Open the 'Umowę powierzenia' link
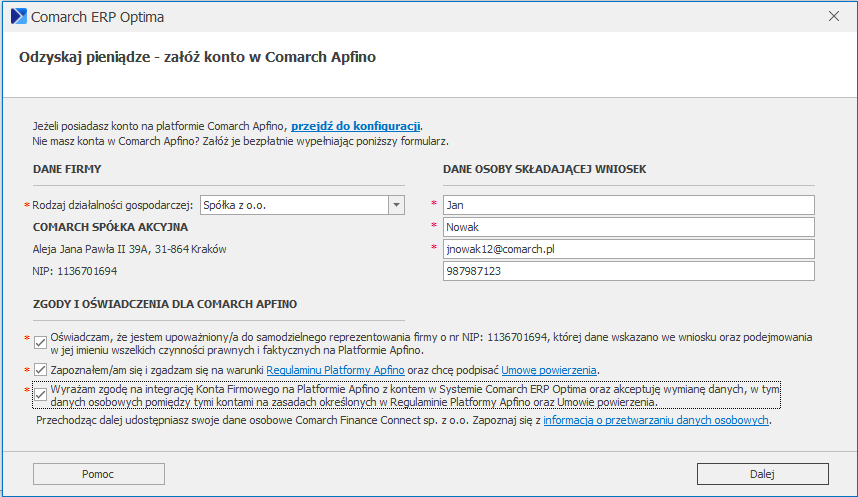 [x=549, y=370]
